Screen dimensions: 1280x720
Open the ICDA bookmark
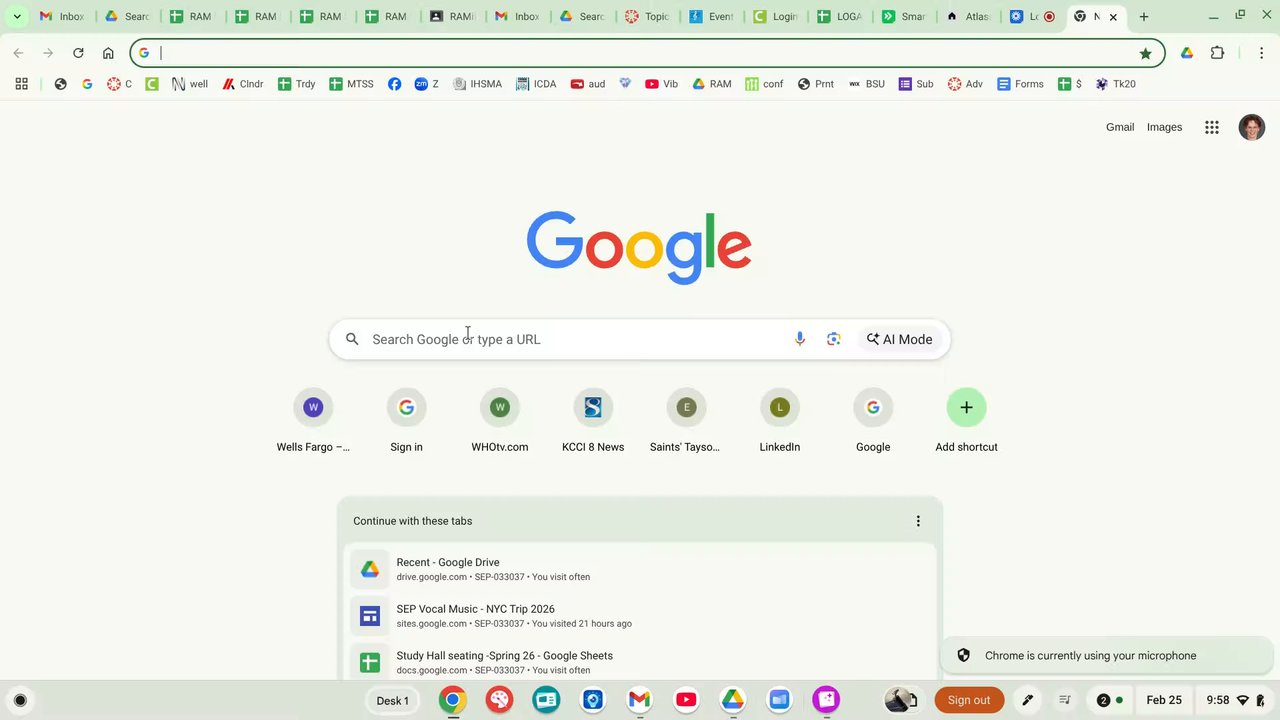tap(536, 84)
